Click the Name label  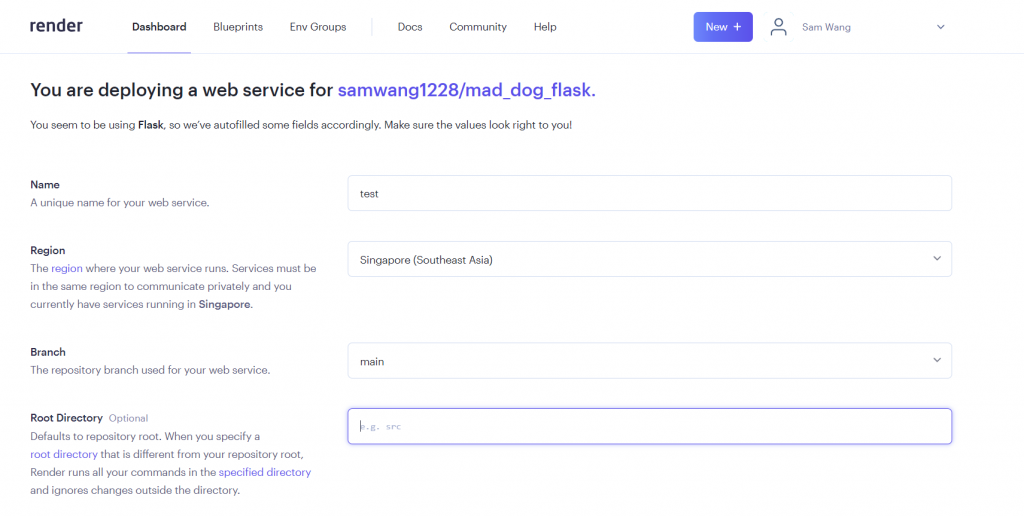45,184
